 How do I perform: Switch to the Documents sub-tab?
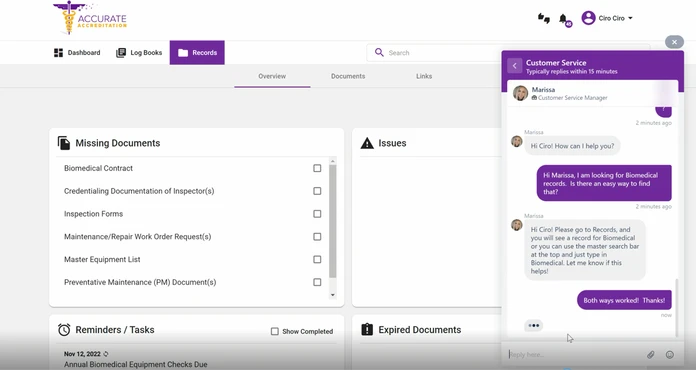pos(348,76)
